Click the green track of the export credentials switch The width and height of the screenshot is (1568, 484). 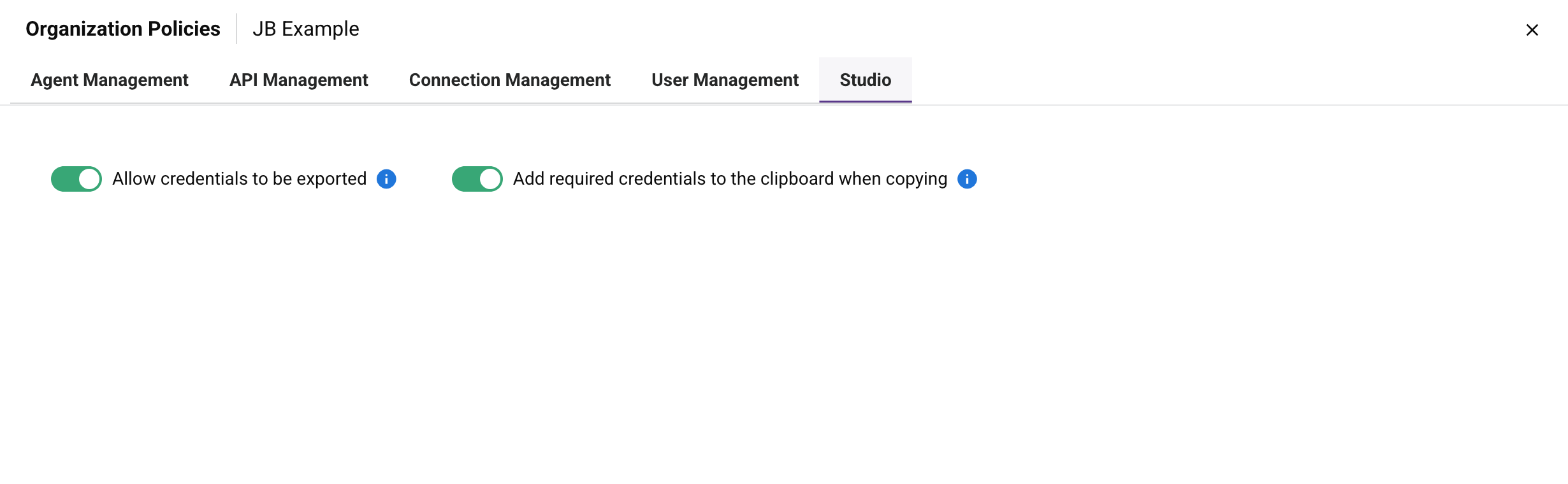point(64,179)
